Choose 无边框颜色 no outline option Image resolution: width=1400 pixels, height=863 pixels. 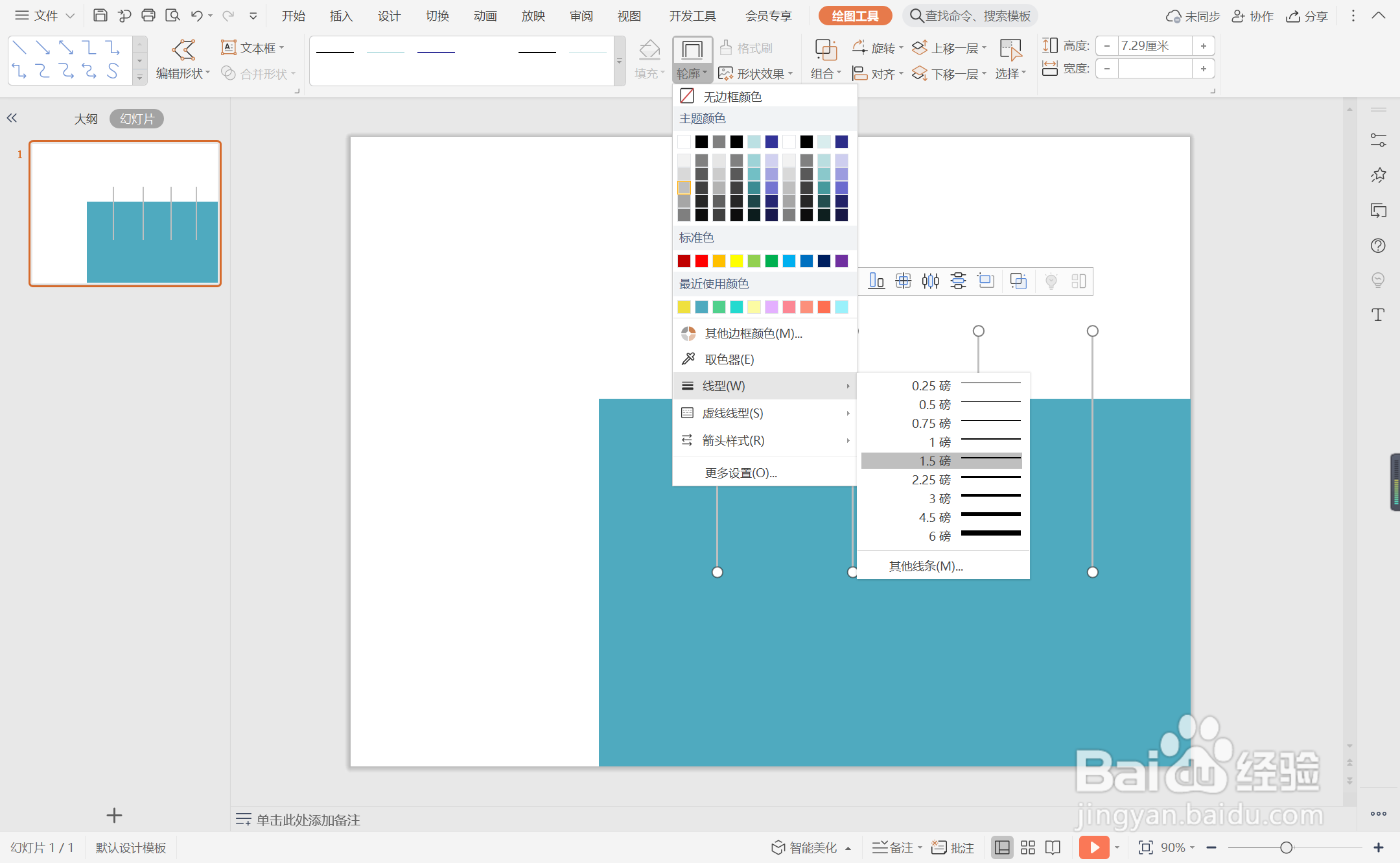(732, 97)
